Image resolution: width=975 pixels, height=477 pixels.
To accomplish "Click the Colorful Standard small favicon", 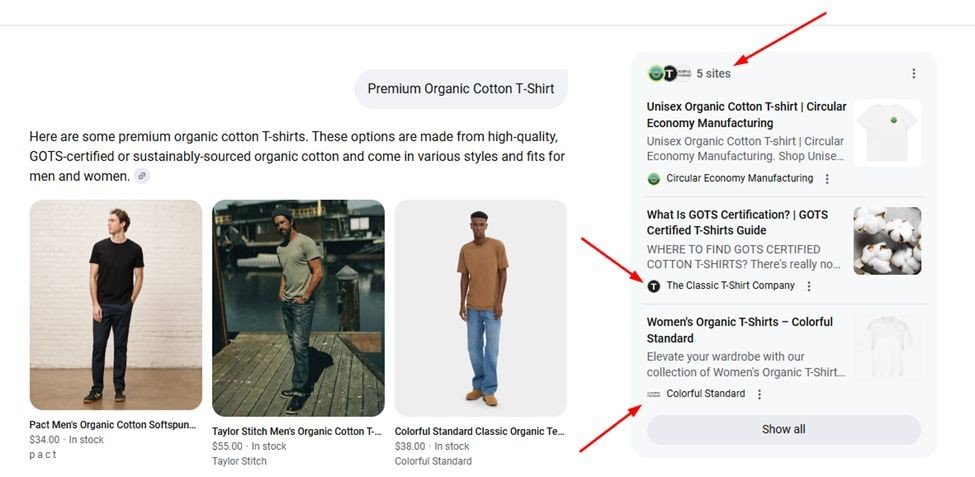I will [654, 394].
